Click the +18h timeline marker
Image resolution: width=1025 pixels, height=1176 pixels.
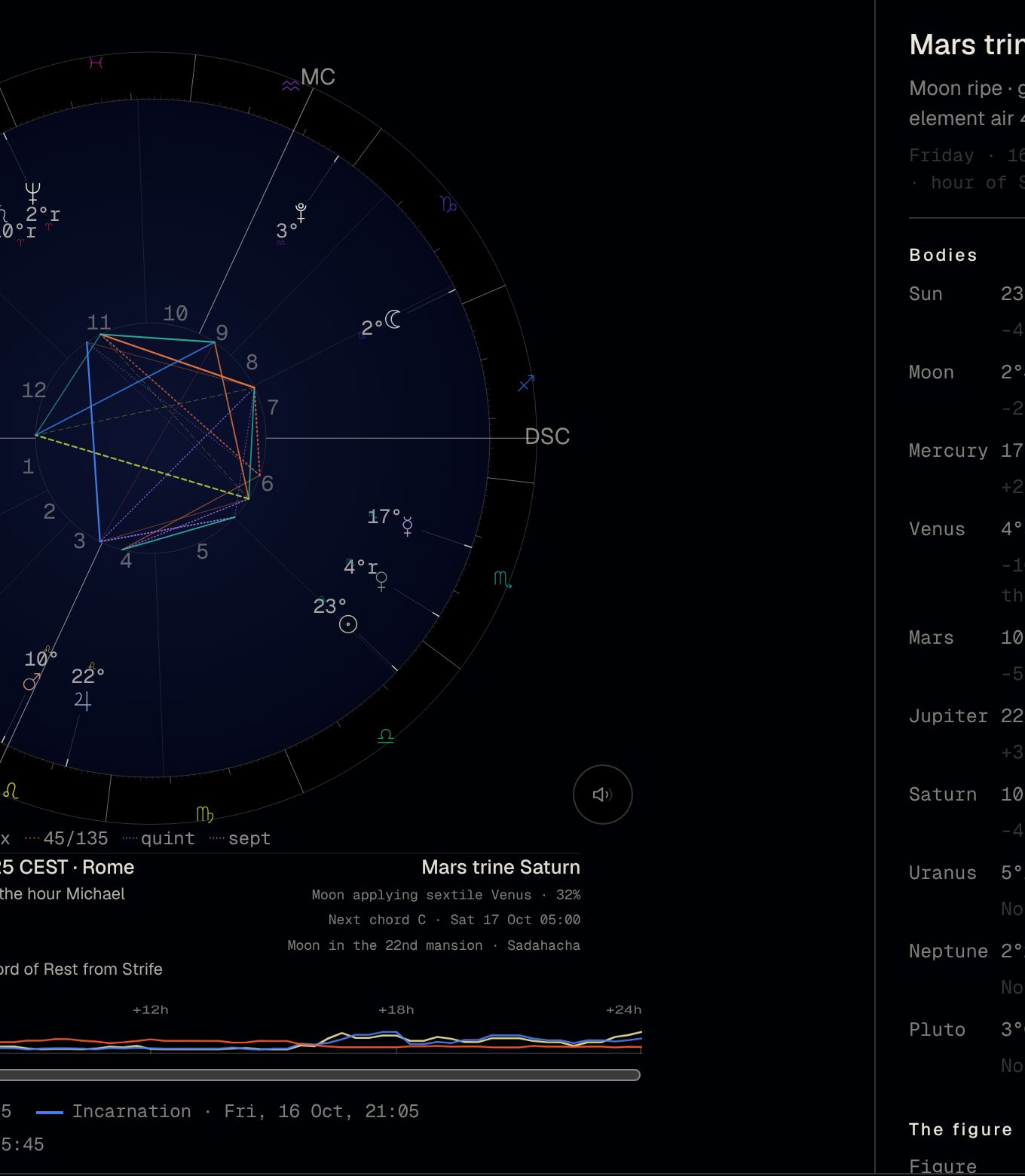(396, 1009)
